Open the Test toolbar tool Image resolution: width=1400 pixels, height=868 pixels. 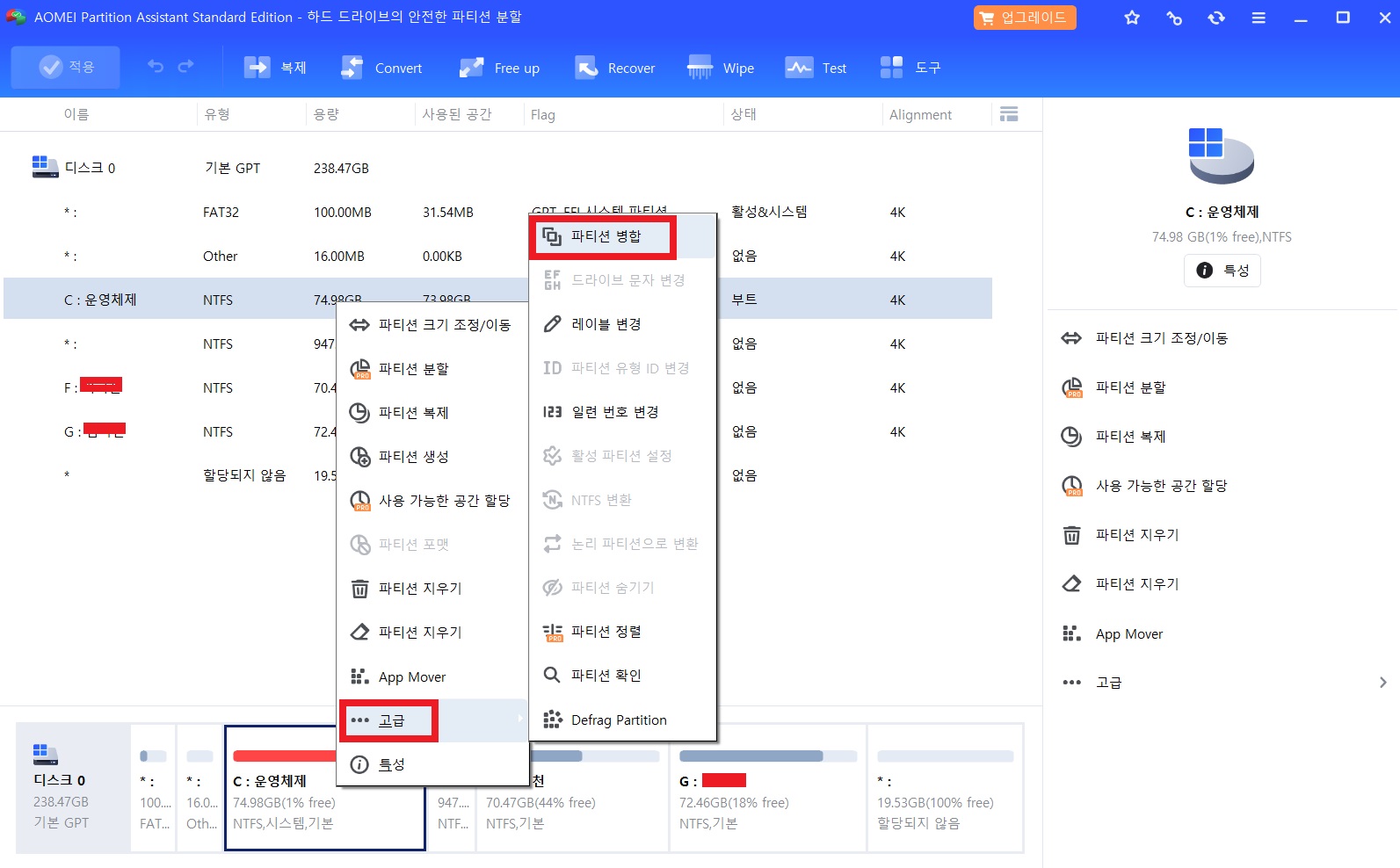pos(816,68)
